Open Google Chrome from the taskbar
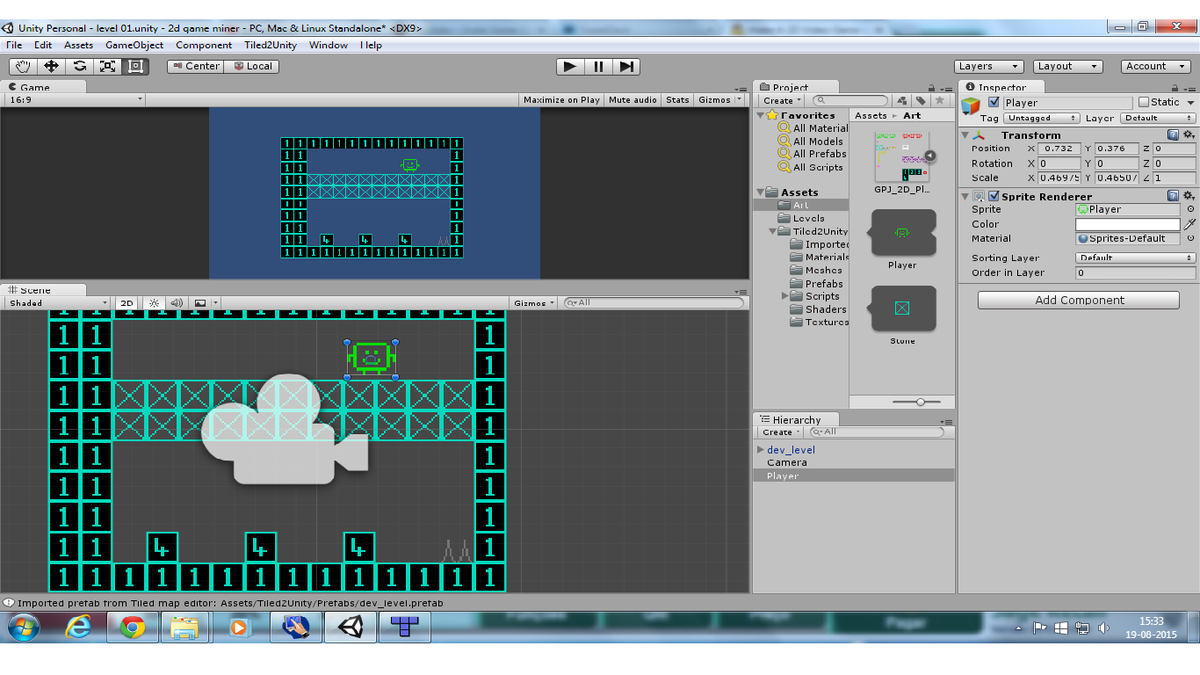The image size is (1200, 675). tap(133, 627)
